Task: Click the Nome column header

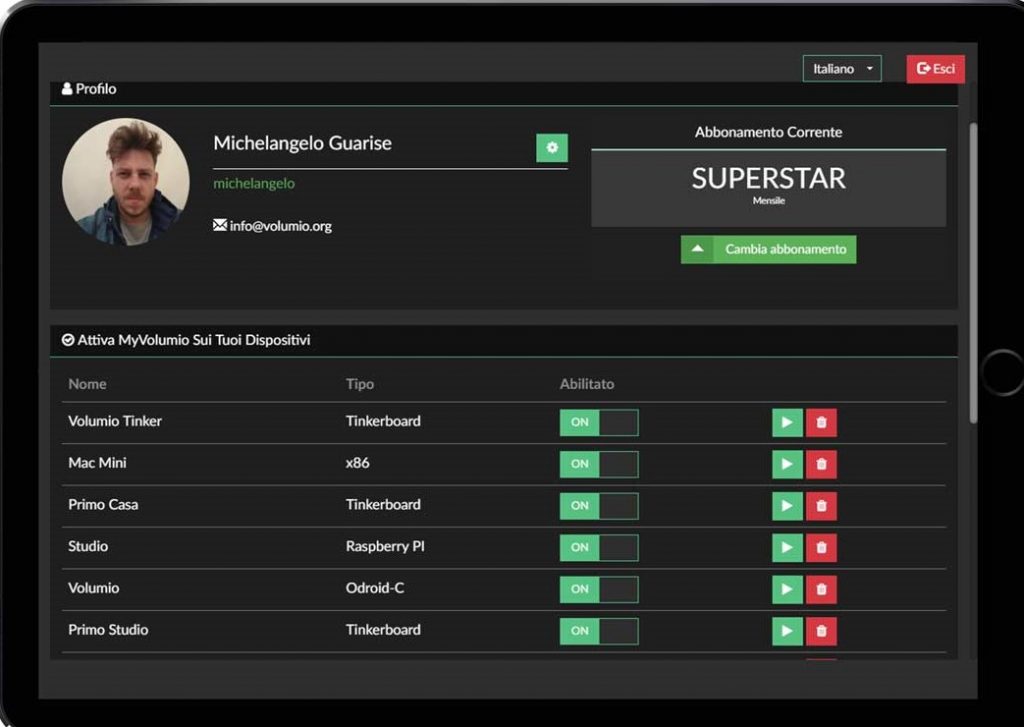Action: point(88,384)
